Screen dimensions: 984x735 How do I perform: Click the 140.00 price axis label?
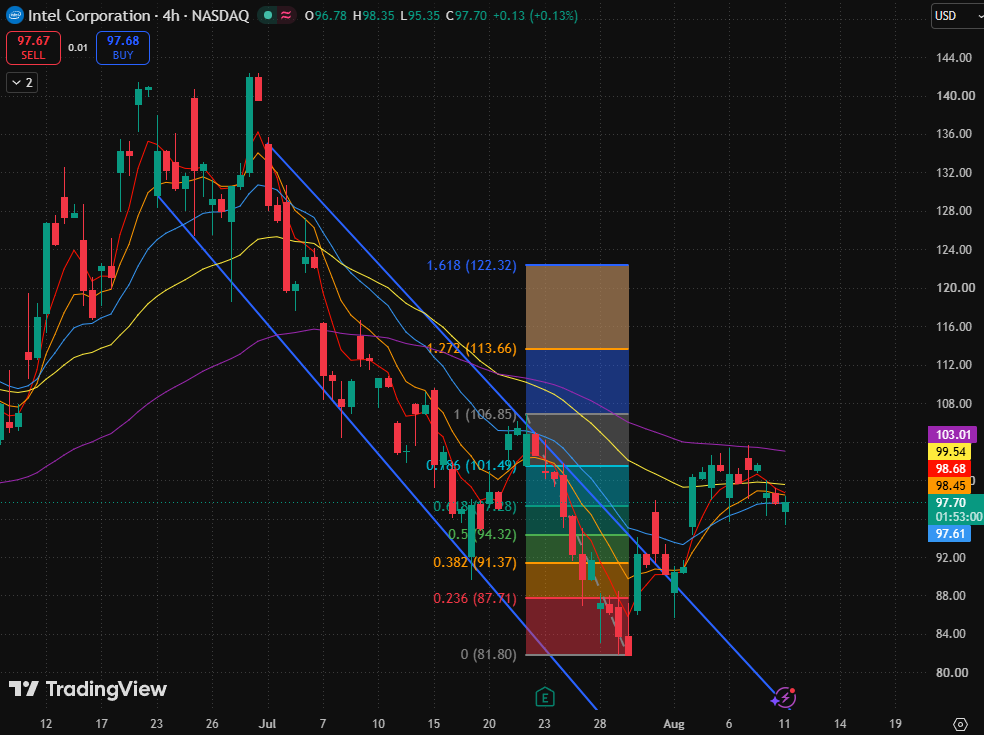click(955, 96)
